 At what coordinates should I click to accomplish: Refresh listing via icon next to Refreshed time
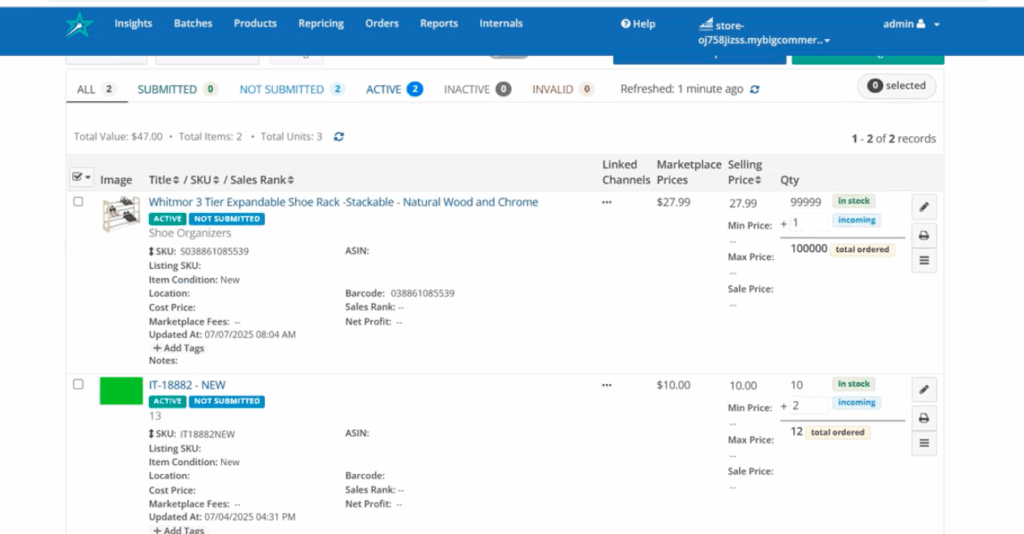tap(754, 89)
